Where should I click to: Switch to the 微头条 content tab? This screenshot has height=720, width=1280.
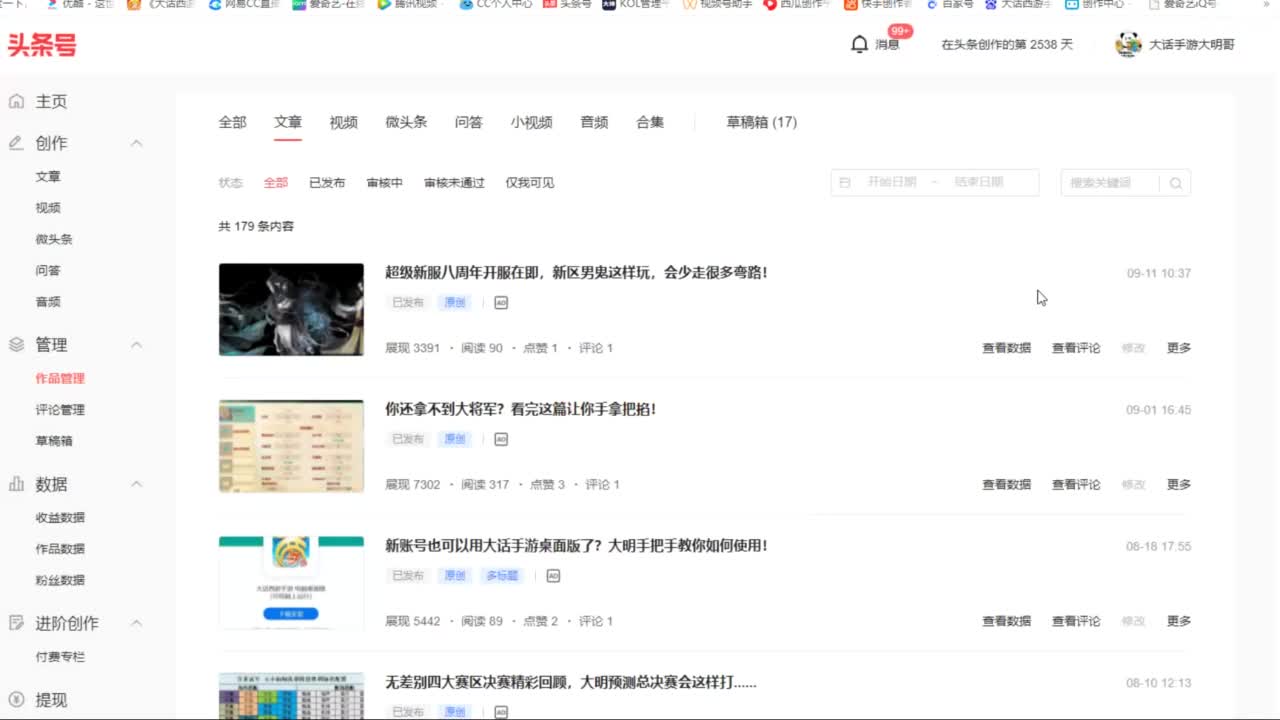[x=406, y=122]
